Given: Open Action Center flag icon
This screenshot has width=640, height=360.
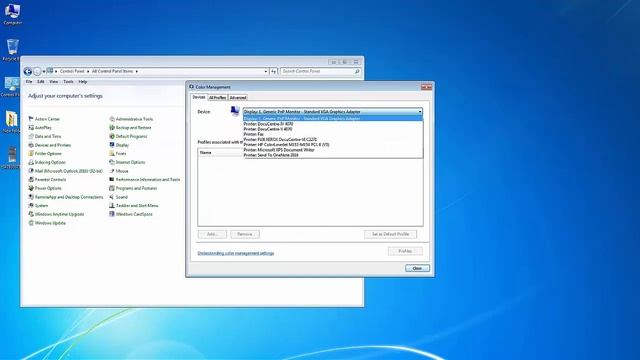Looking at the screenshot, I should point(31,119).
